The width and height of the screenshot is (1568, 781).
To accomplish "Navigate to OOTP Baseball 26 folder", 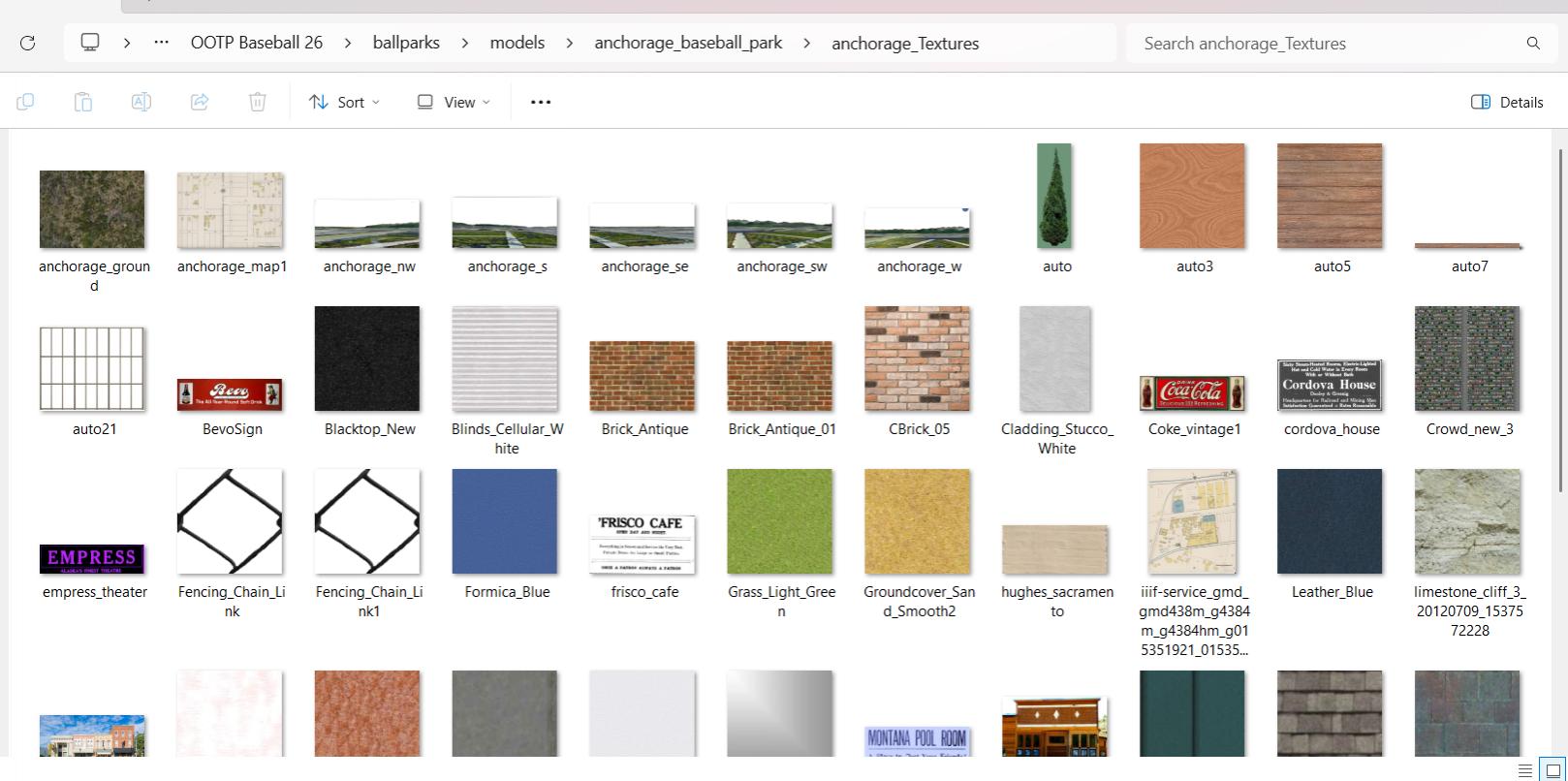I will pos(257,43).
